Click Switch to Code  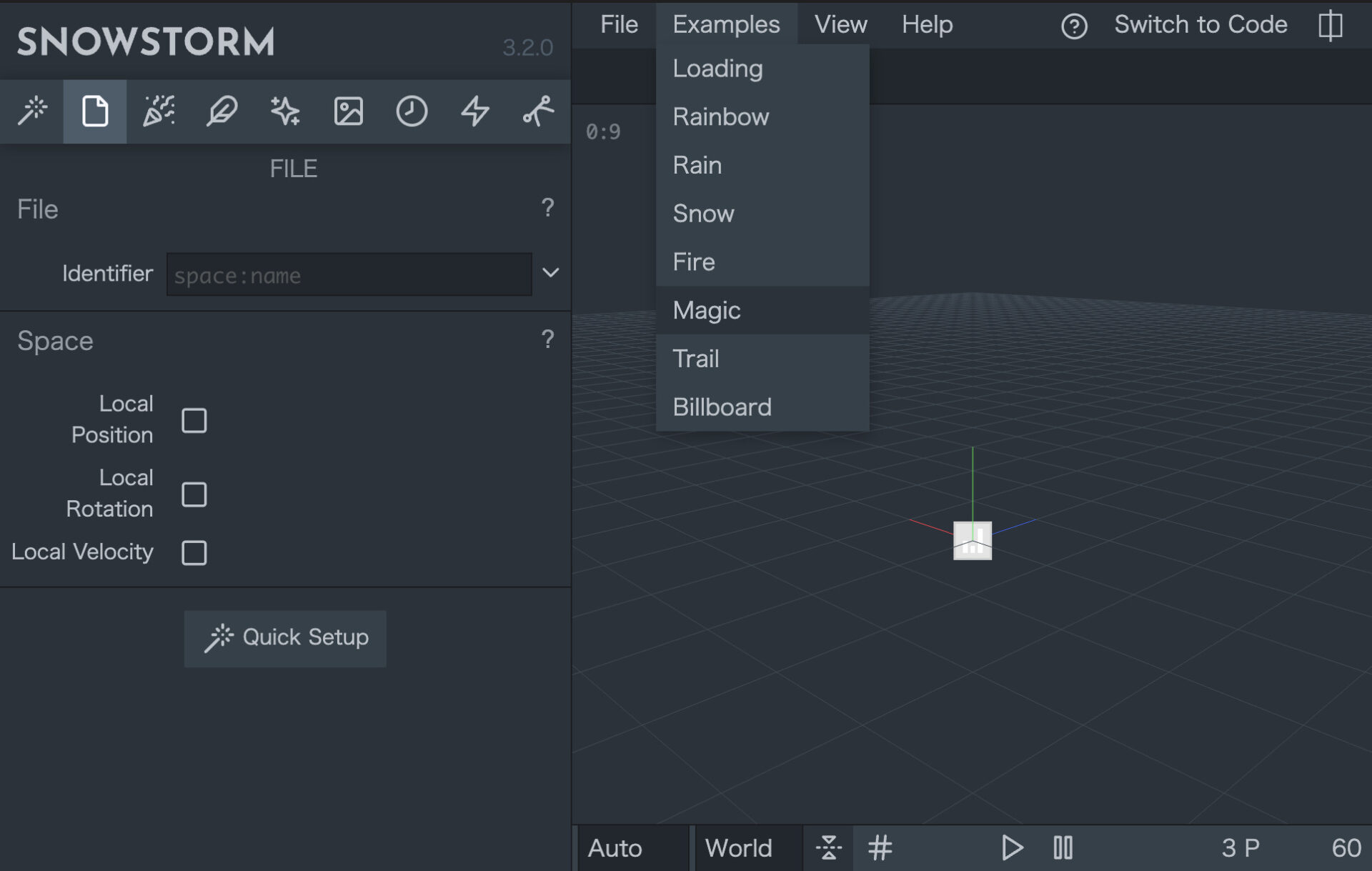click(x=1200, y=25)
